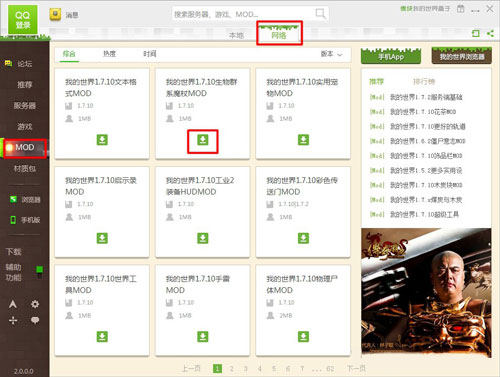The height and width of the screenshot is (377, 500).
Task: Click the 我的世界浏览器 button
Action: click(x=462, y=56)
